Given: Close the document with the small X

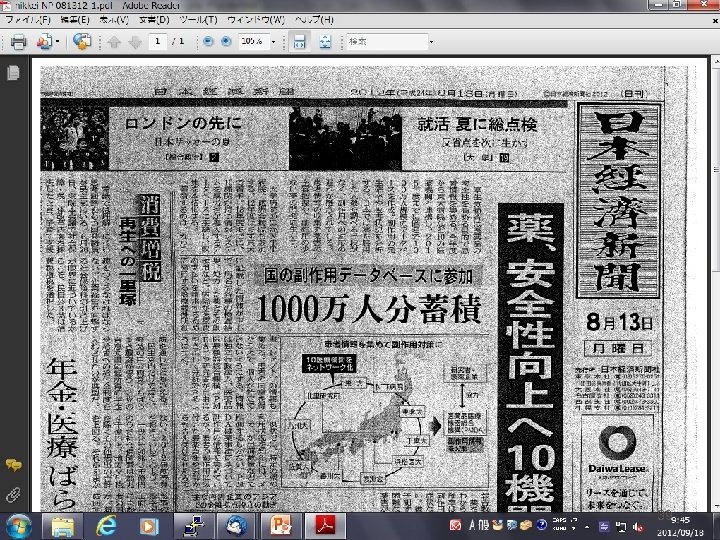Looking at the screenshot, I should pyautogui.click(x=715, y=20).
